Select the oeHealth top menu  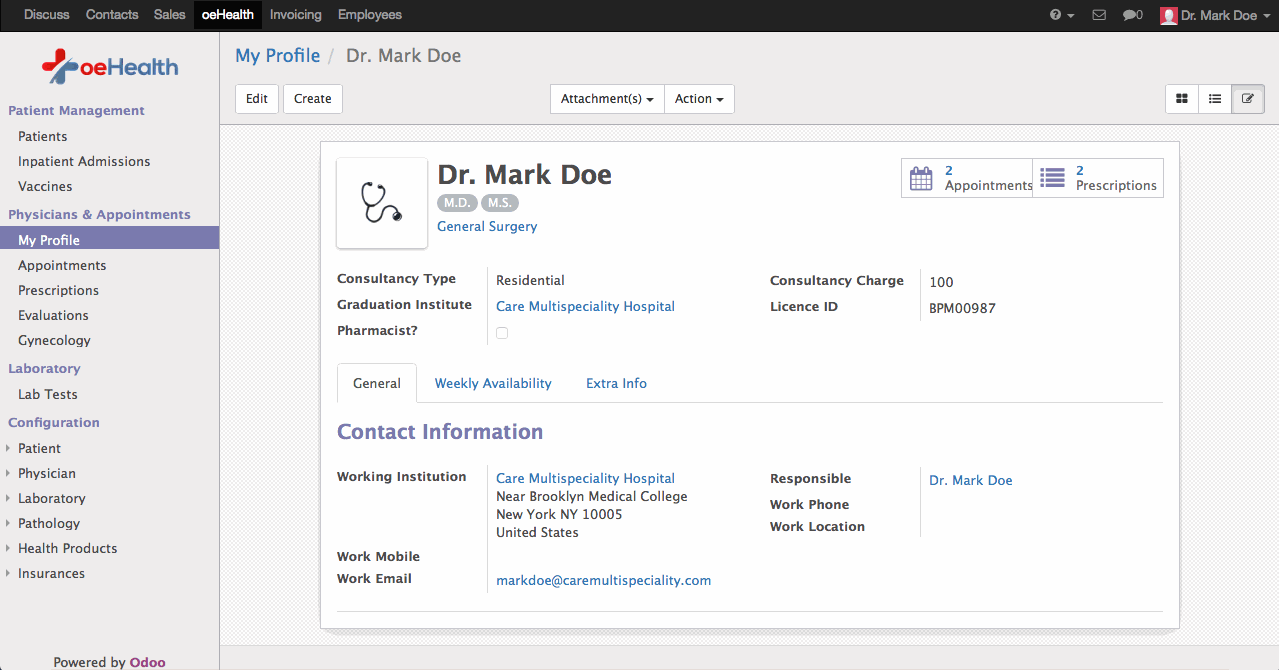[x=228, y=15]
